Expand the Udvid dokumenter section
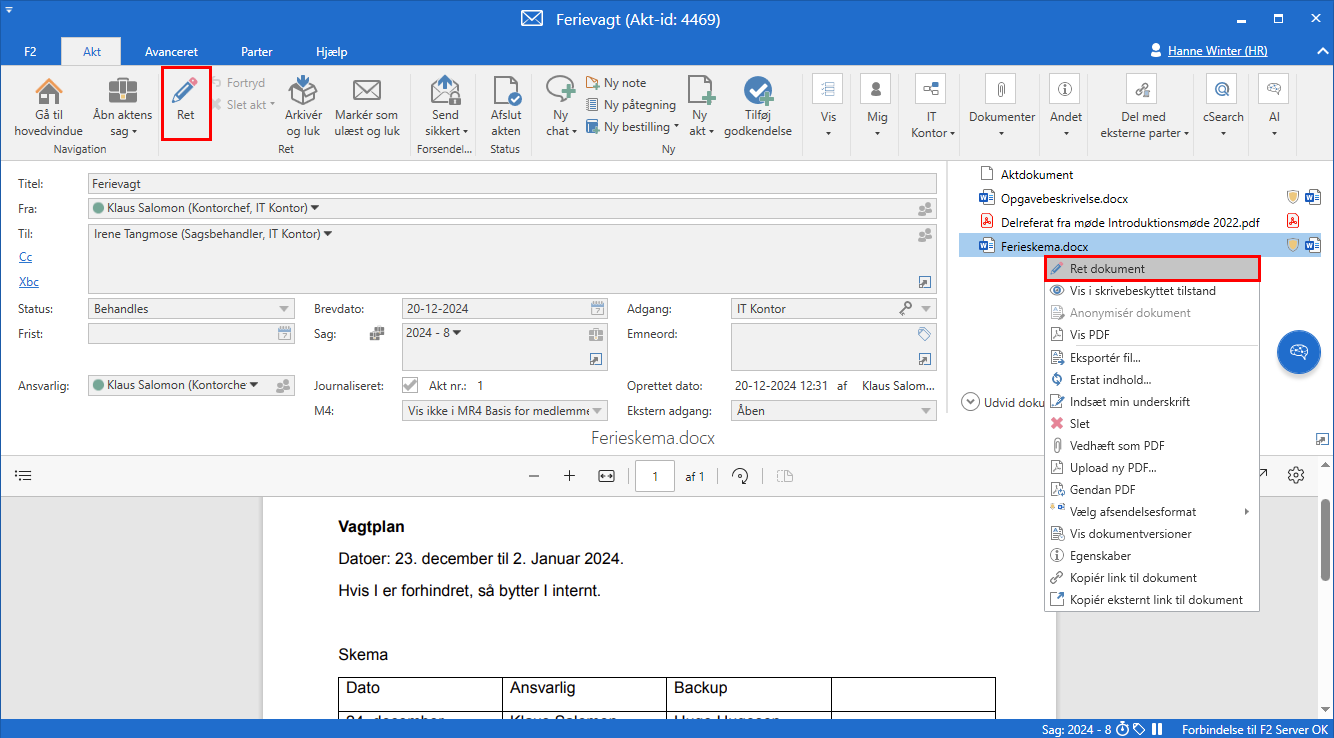Viewport: 1334px width, 738px height. (970, 401)
